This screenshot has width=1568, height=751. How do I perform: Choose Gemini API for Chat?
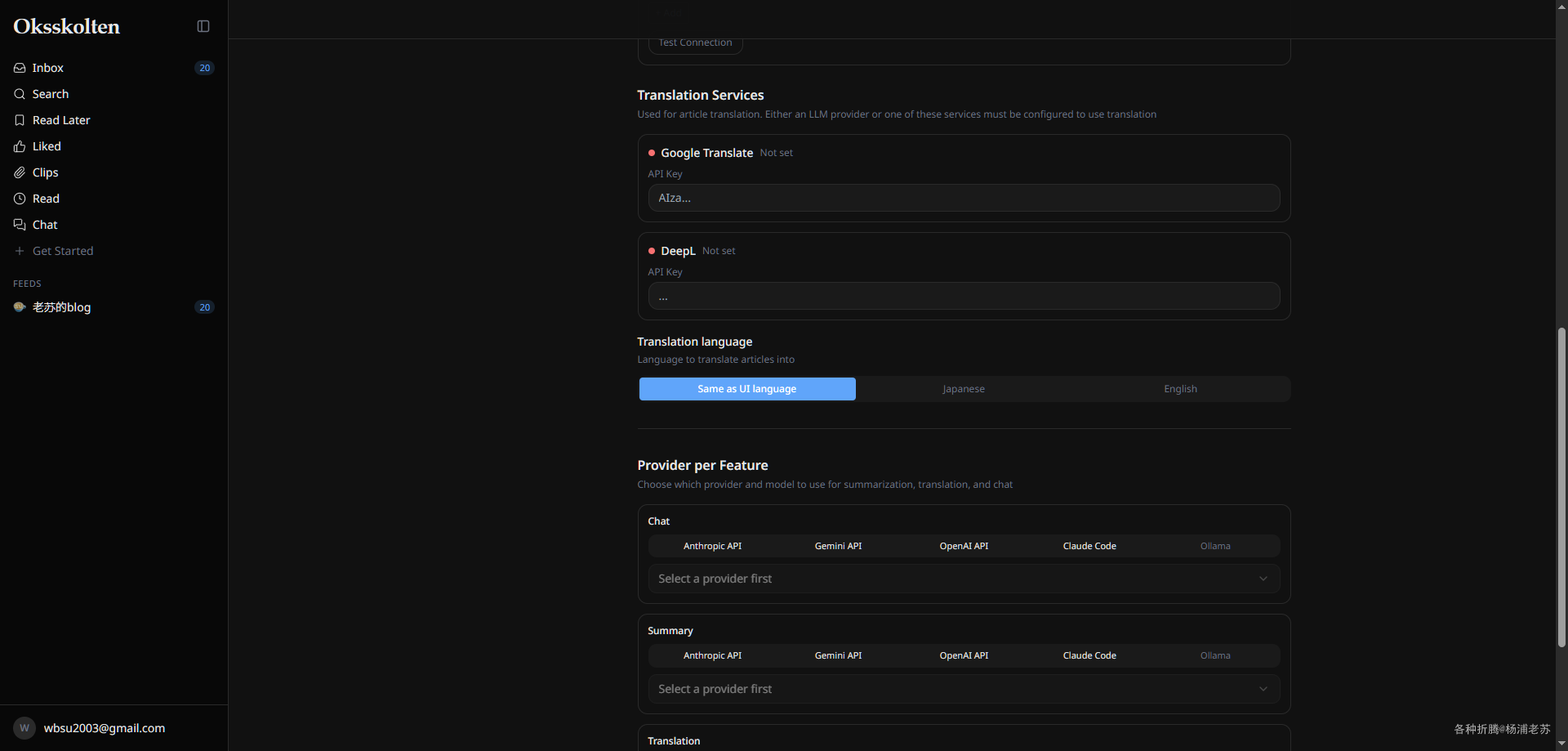(x=838, y=546)
